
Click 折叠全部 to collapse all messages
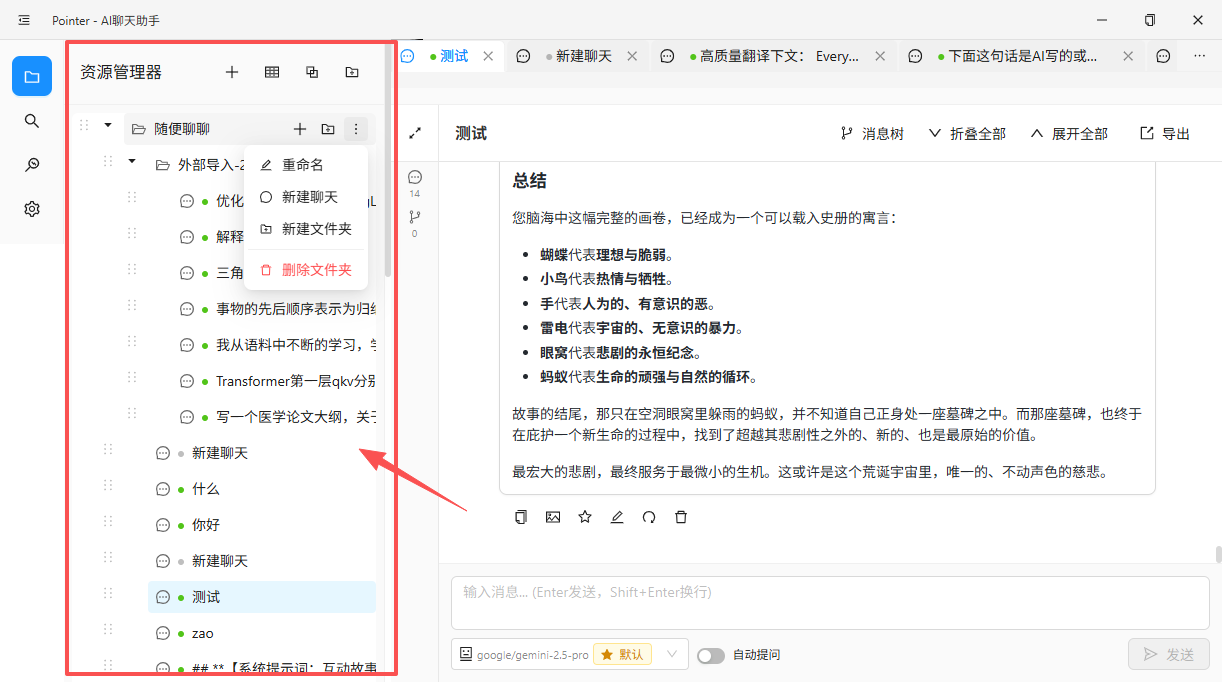tap(966, 133)
